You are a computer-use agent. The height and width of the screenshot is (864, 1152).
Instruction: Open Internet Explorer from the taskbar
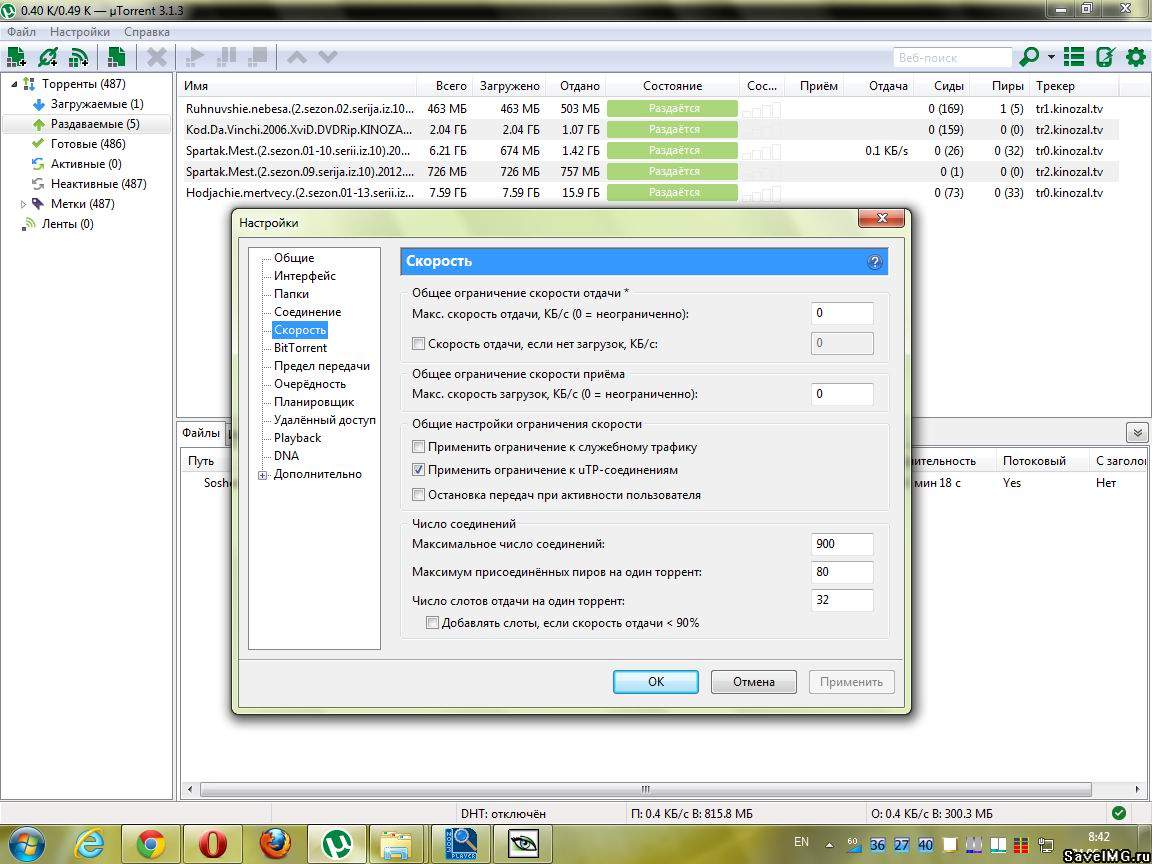pos(89,844)
